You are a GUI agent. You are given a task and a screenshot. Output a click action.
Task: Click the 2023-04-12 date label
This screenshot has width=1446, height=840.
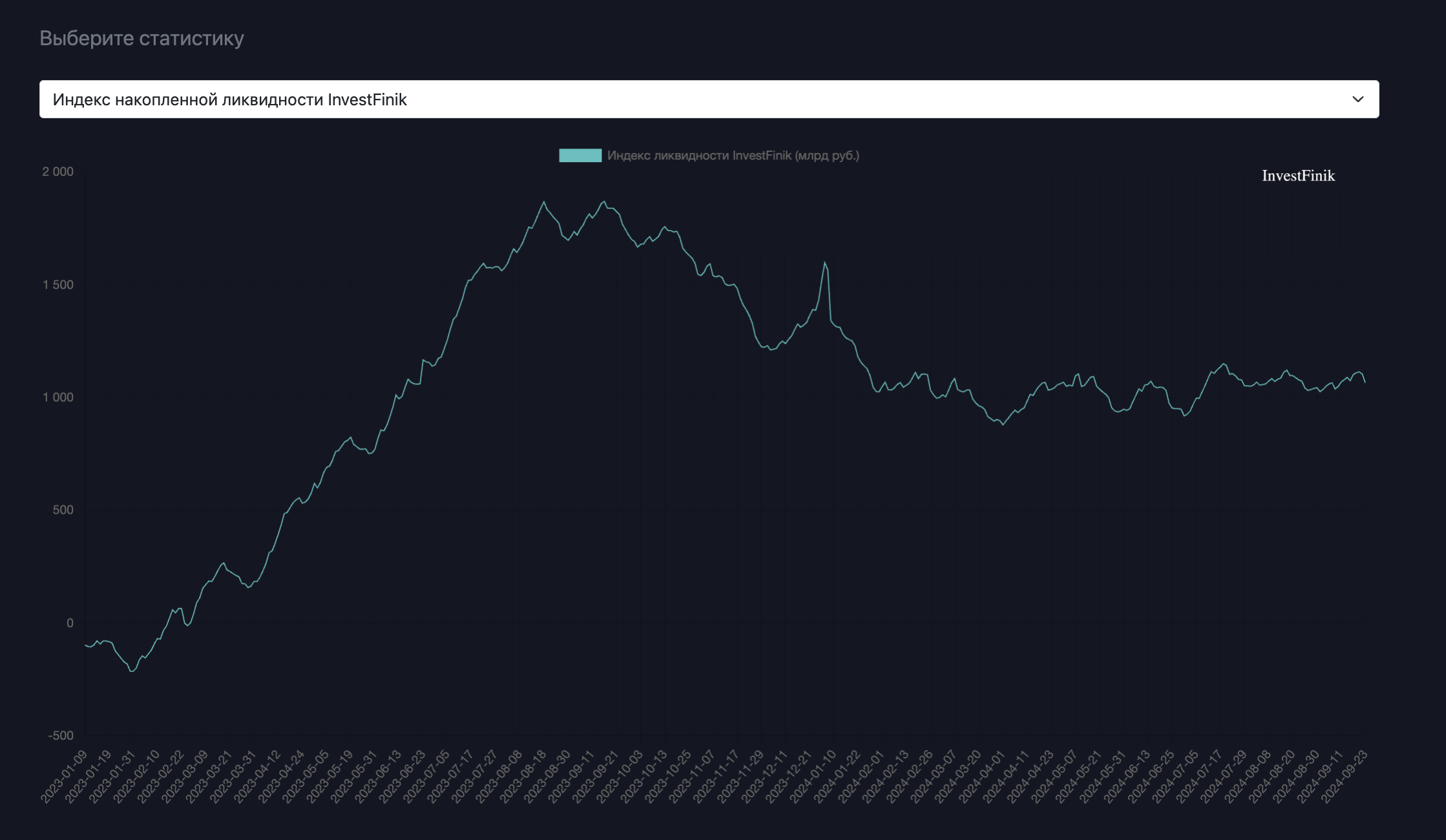click(x=257, y=777)
